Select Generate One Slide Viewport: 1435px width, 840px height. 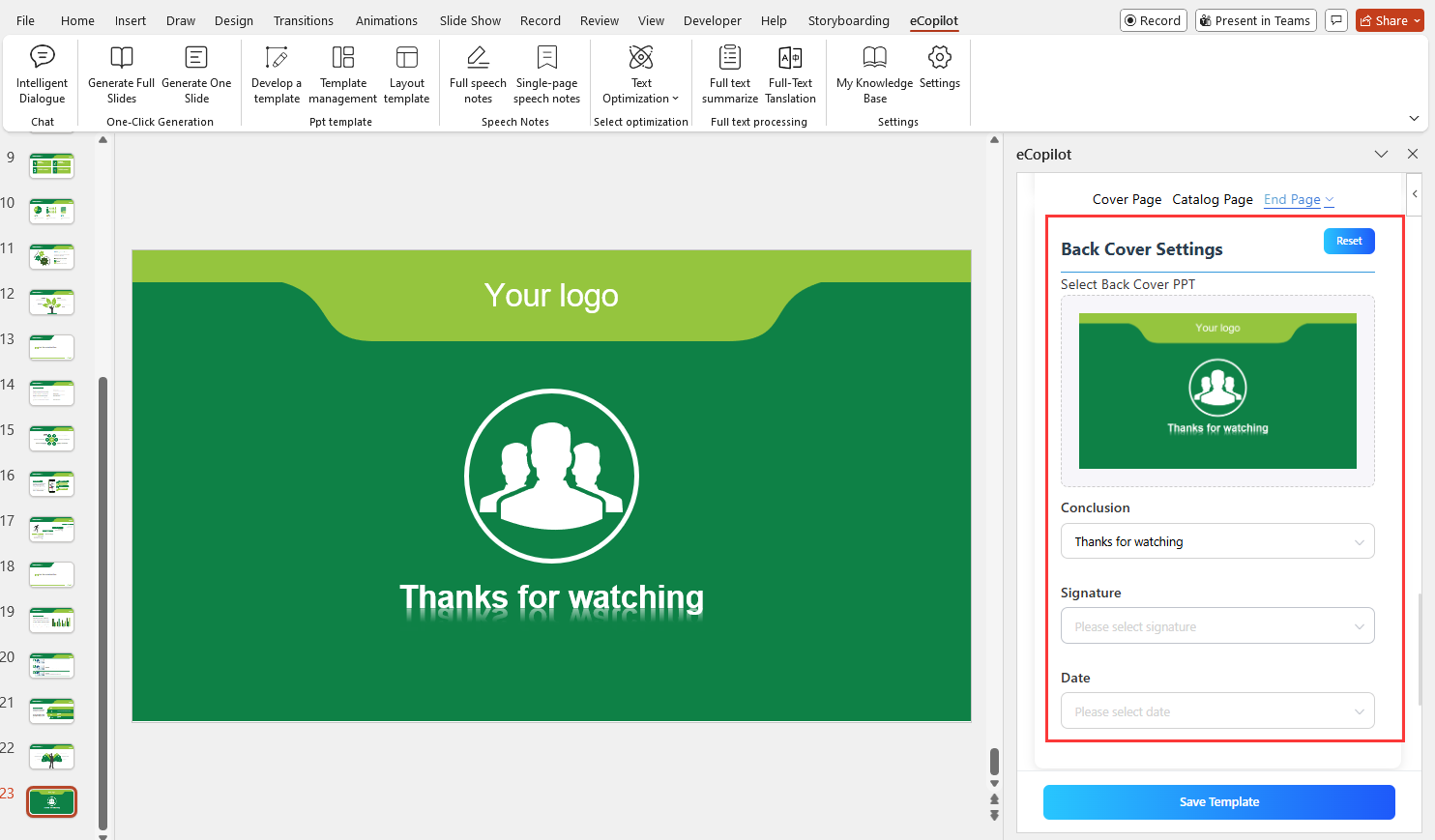(x=196, y=72)
